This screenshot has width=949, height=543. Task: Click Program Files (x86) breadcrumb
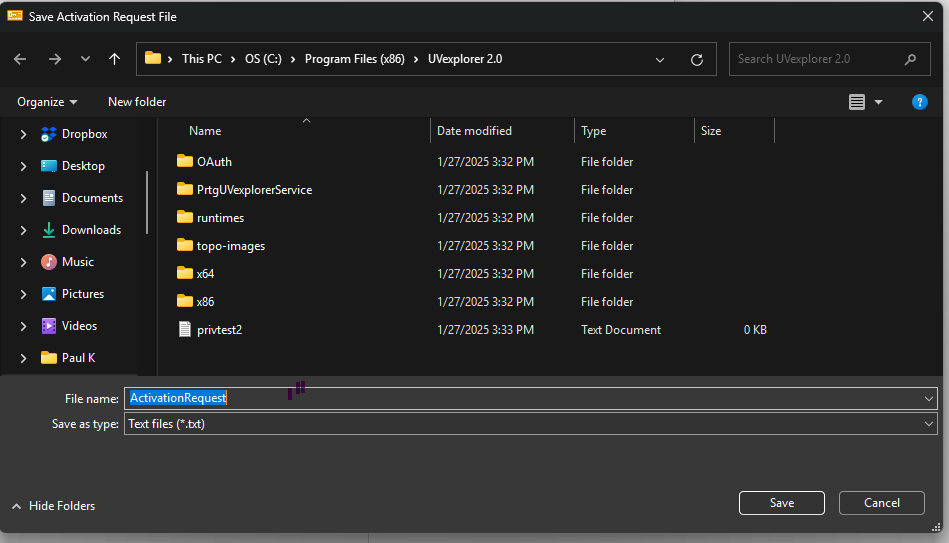pos(355,59)
